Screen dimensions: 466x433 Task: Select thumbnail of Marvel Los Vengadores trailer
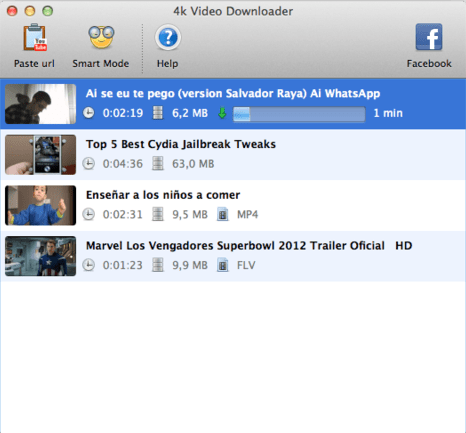tap(40, 256)
